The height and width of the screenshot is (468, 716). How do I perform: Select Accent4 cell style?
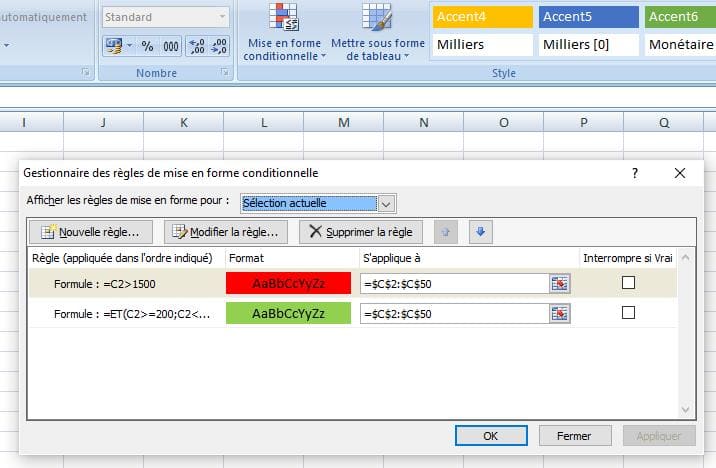(x=483, y=17)
